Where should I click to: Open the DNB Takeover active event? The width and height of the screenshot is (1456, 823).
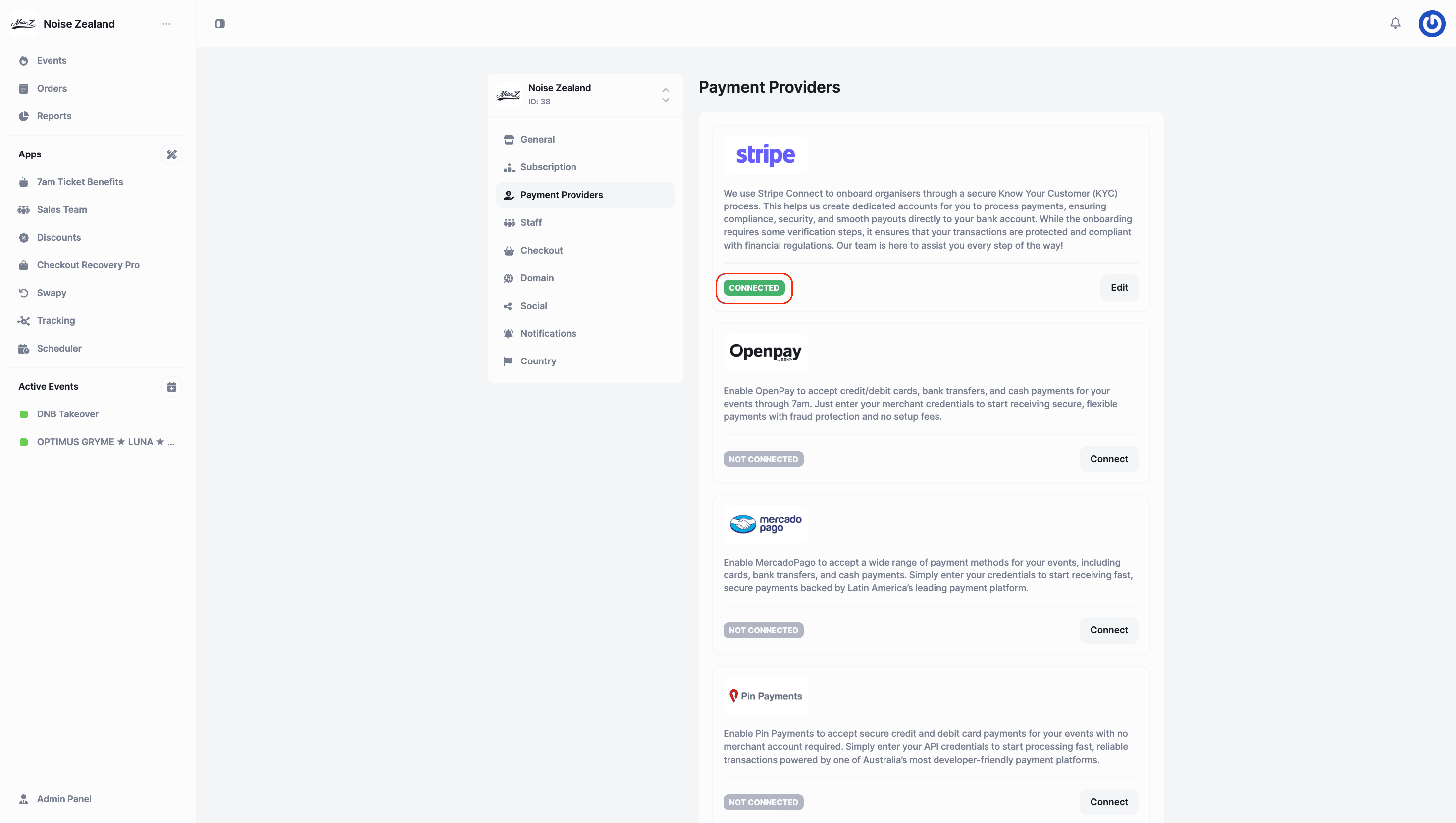click(x=67, y=414)
